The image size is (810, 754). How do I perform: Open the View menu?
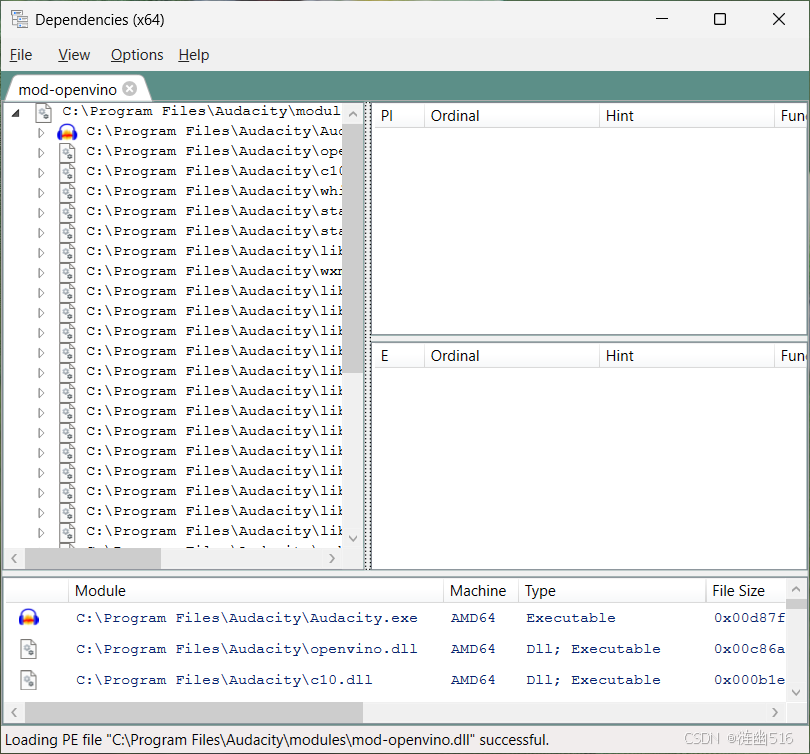tap(74, 55)
